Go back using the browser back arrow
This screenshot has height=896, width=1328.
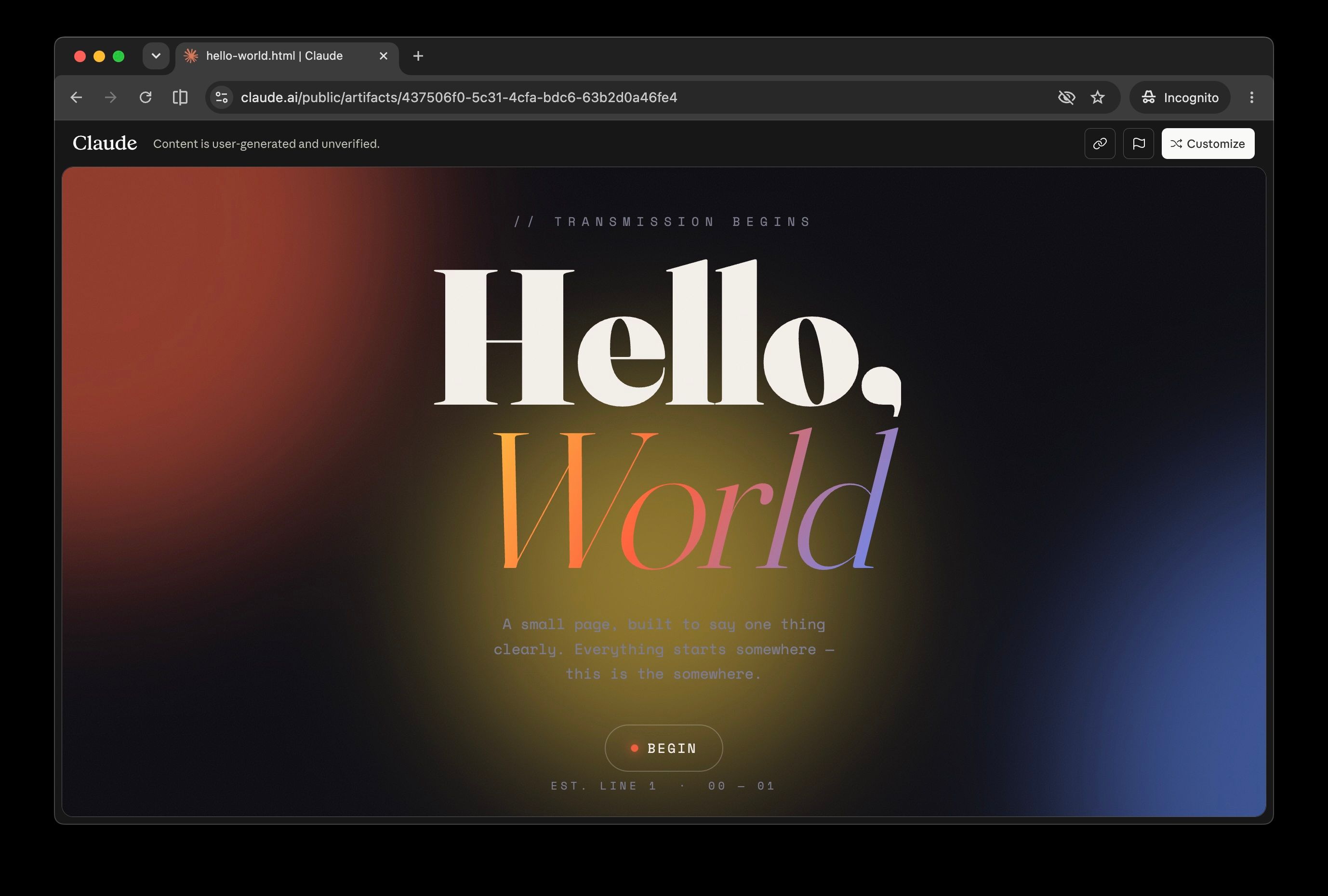pos(76,97)
